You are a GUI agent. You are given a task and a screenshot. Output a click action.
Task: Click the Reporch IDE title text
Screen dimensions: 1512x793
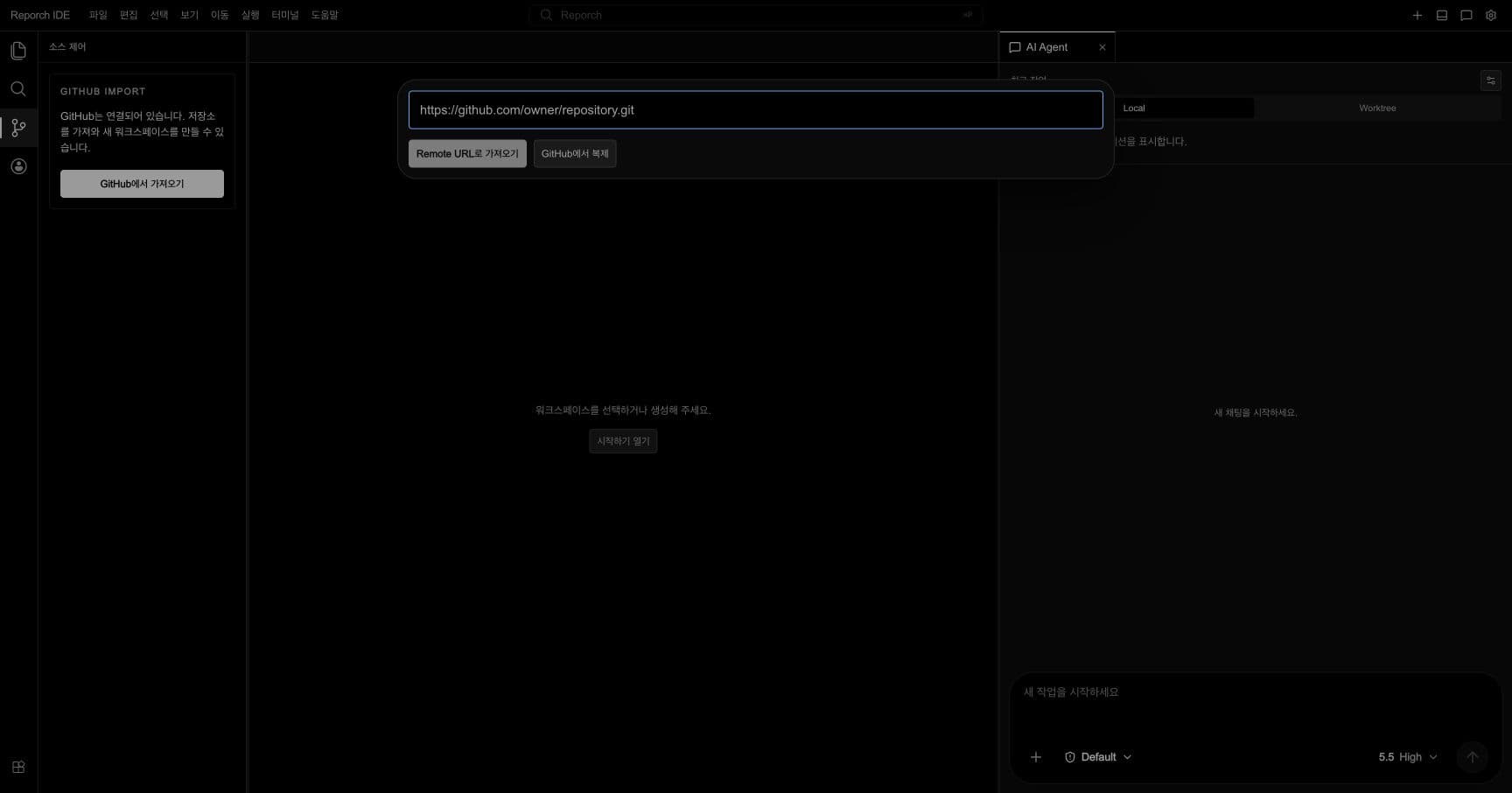[x=40, y=15]
